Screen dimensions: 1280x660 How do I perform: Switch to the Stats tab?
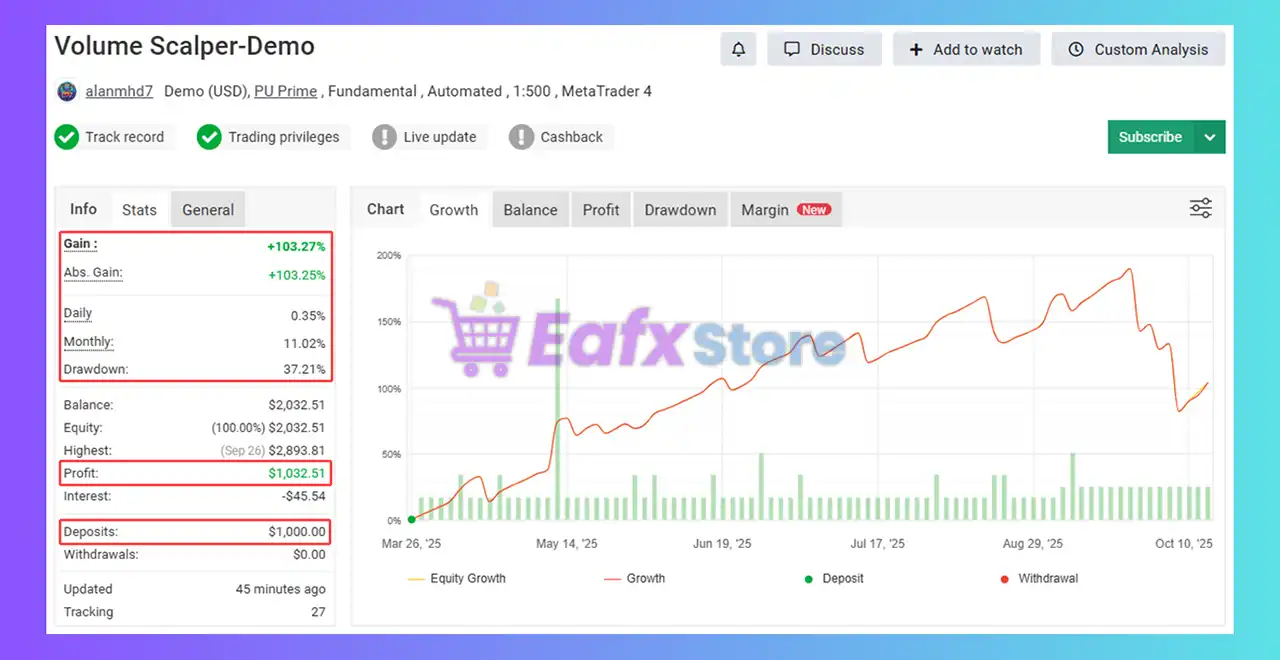click(x=139, y=210)
